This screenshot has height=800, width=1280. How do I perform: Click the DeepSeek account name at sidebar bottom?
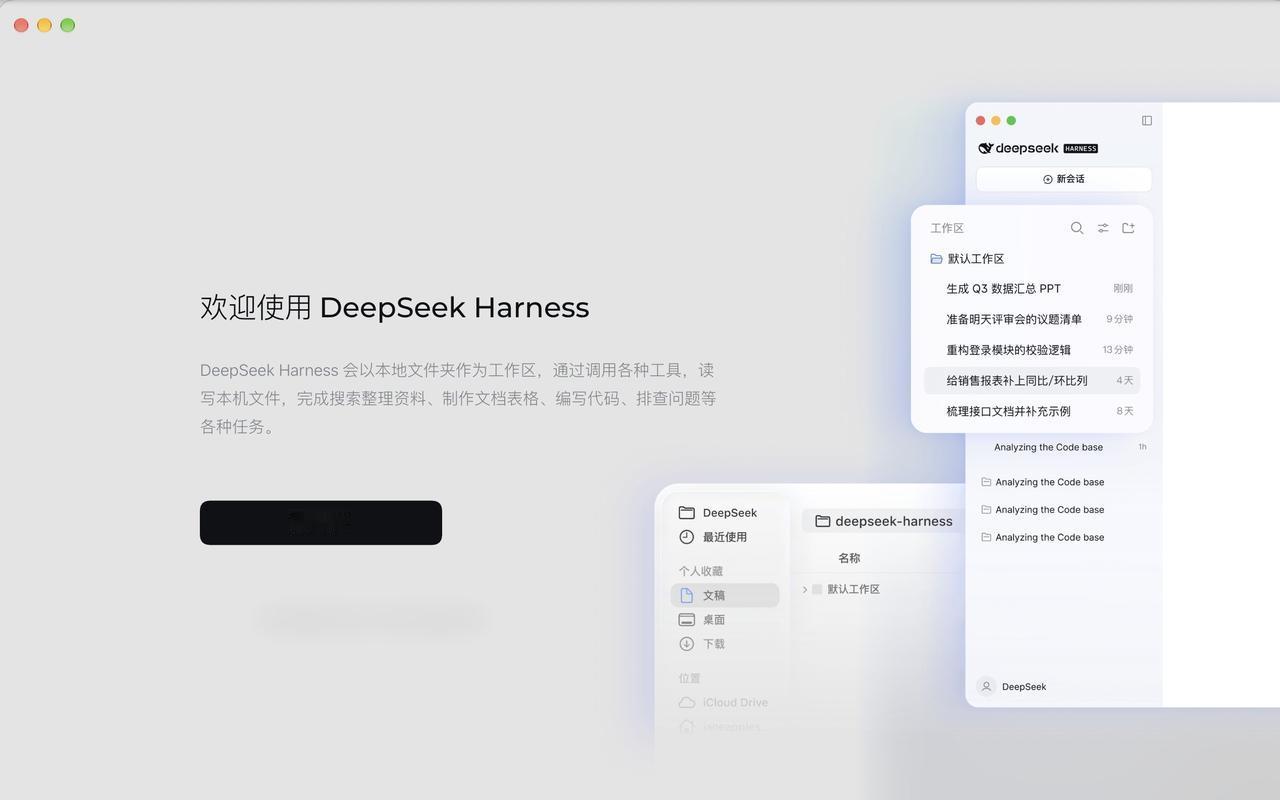1024,687
